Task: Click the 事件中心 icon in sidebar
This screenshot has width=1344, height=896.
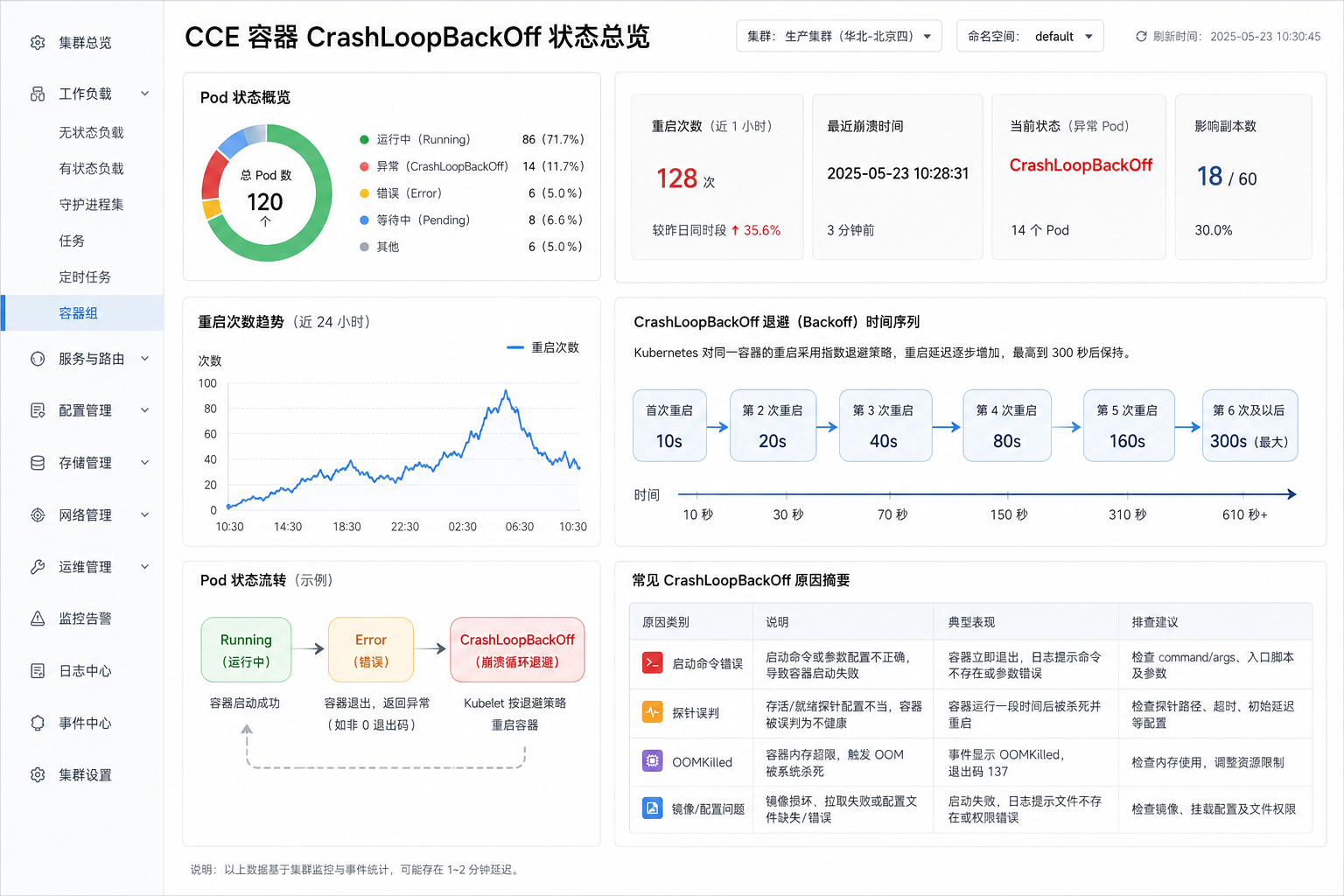Action: [38, 723]
